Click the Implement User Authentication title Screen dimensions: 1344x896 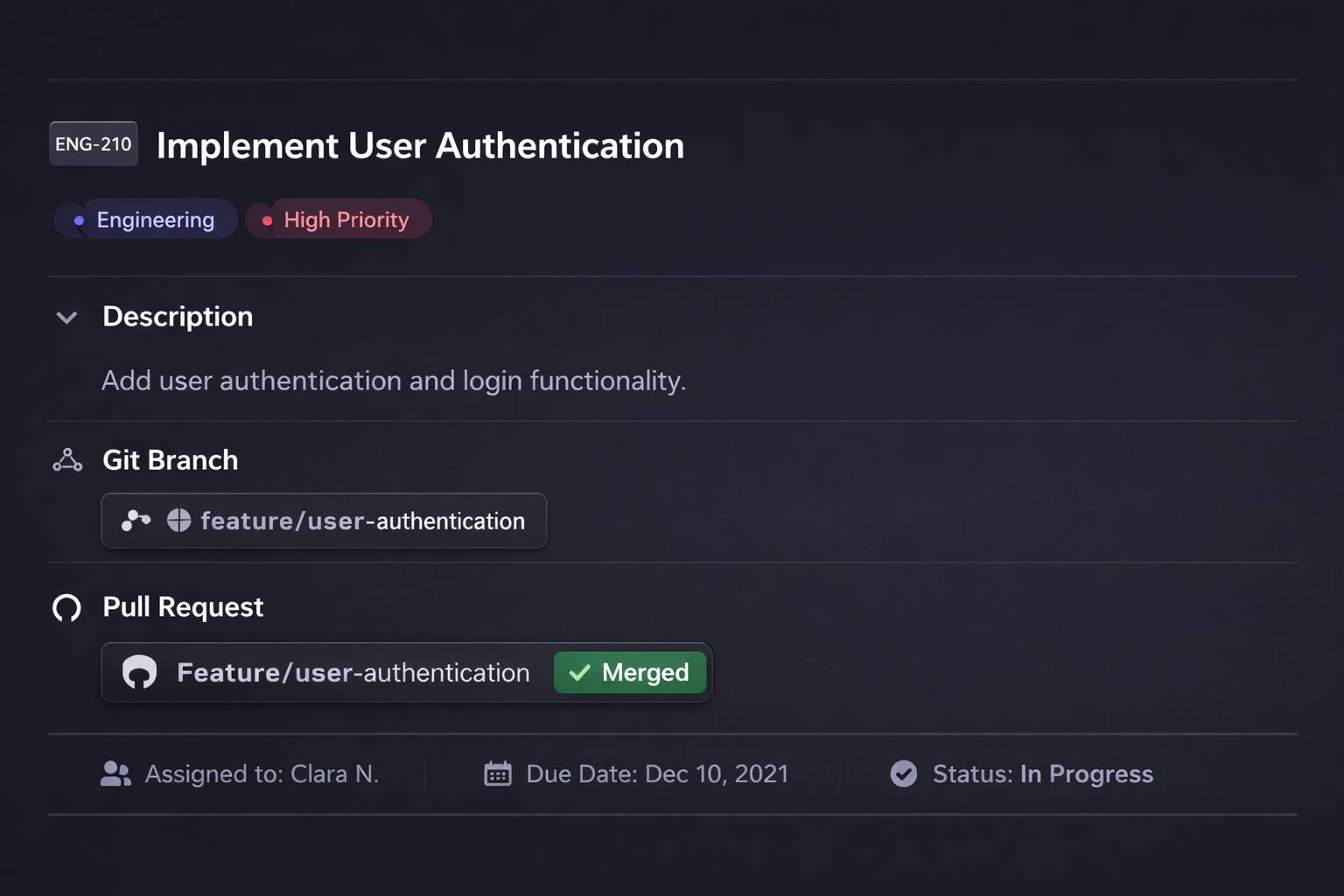point(420,145)
